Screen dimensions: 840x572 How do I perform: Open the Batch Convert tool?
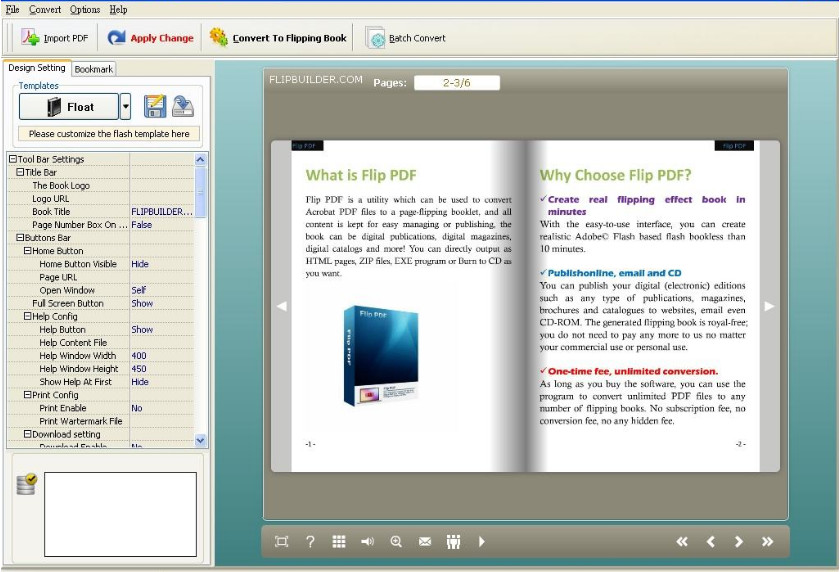coord(406,38)
